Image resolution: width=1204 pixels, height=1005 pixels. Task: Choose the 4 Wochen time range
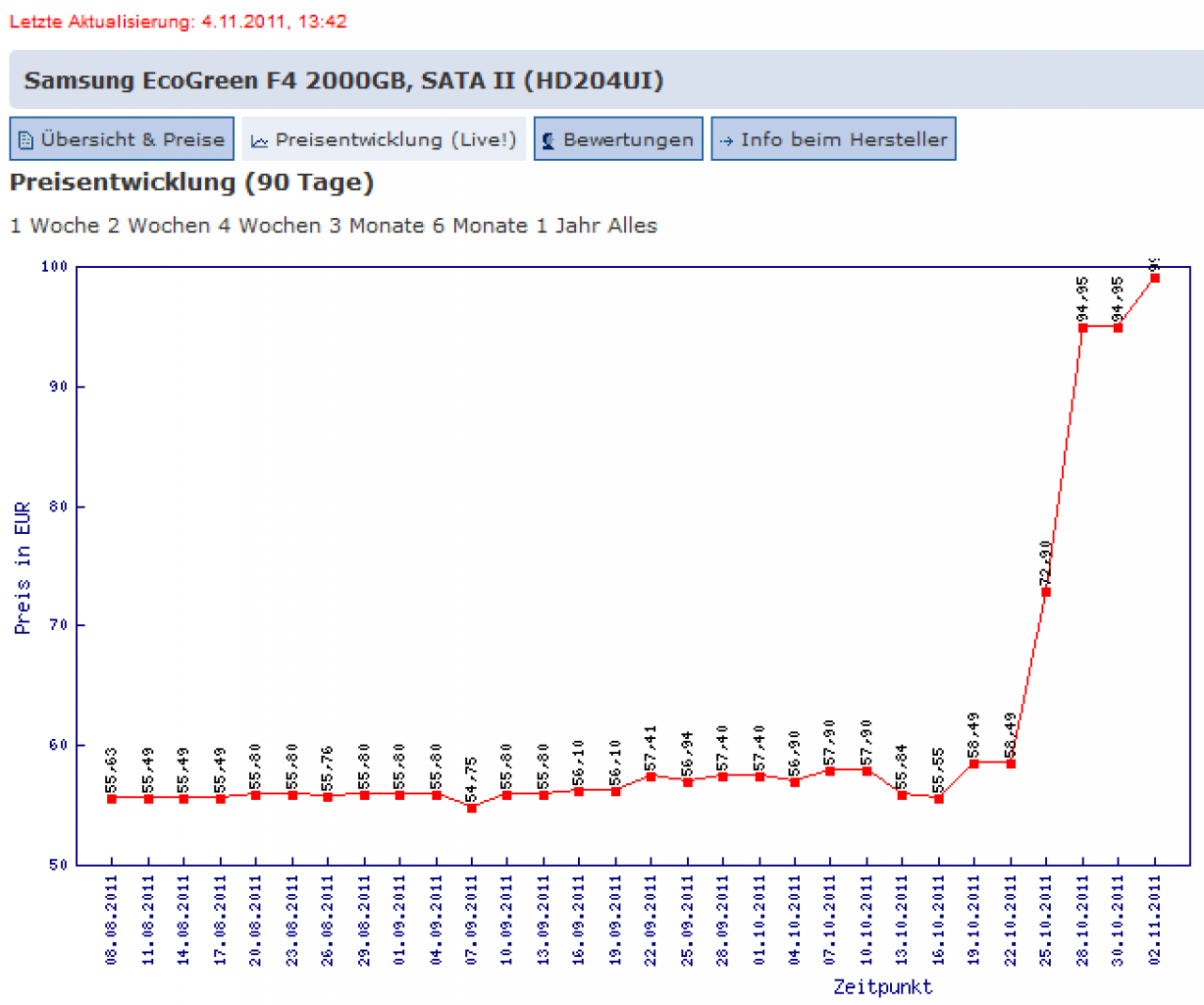click(270, 226)
